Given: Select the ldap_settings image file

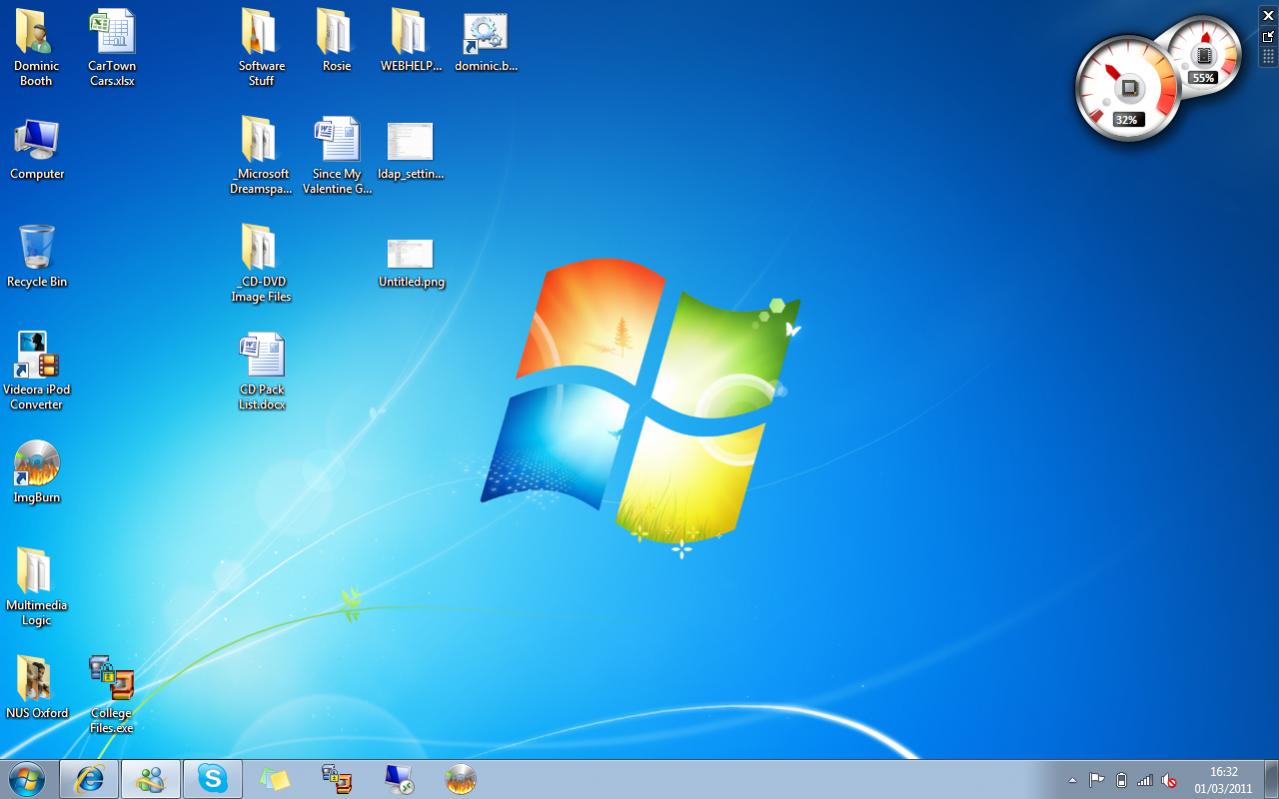Looking at the screenshot, I should 410,150.
